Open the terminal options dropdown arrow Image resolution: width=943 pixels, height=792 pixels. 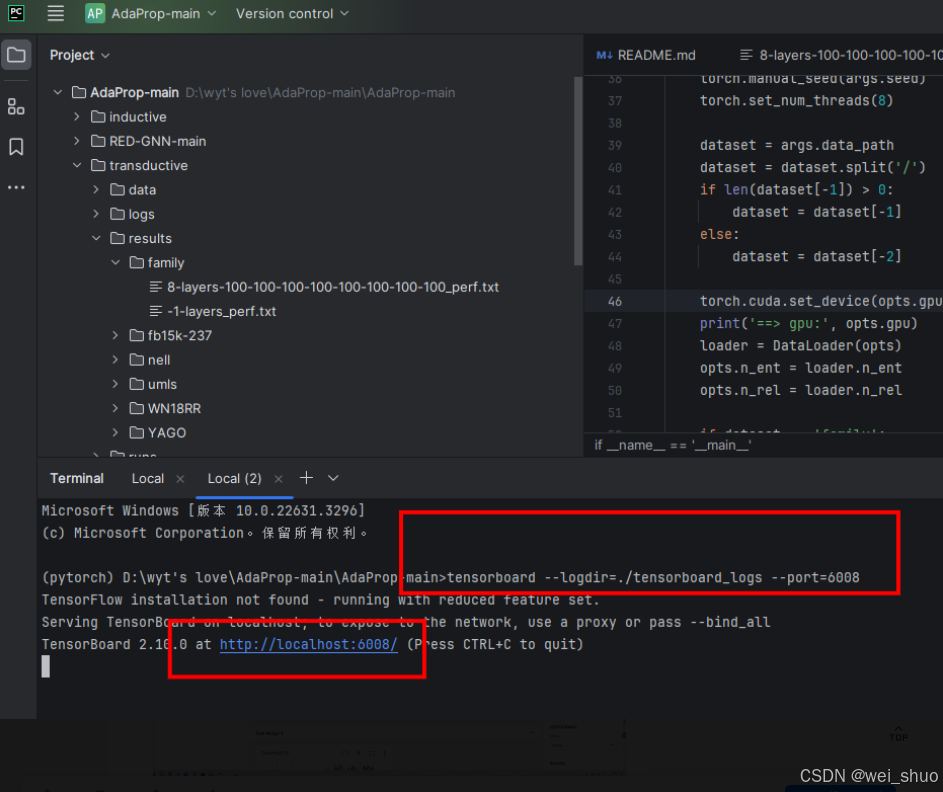tap(333, 478)
